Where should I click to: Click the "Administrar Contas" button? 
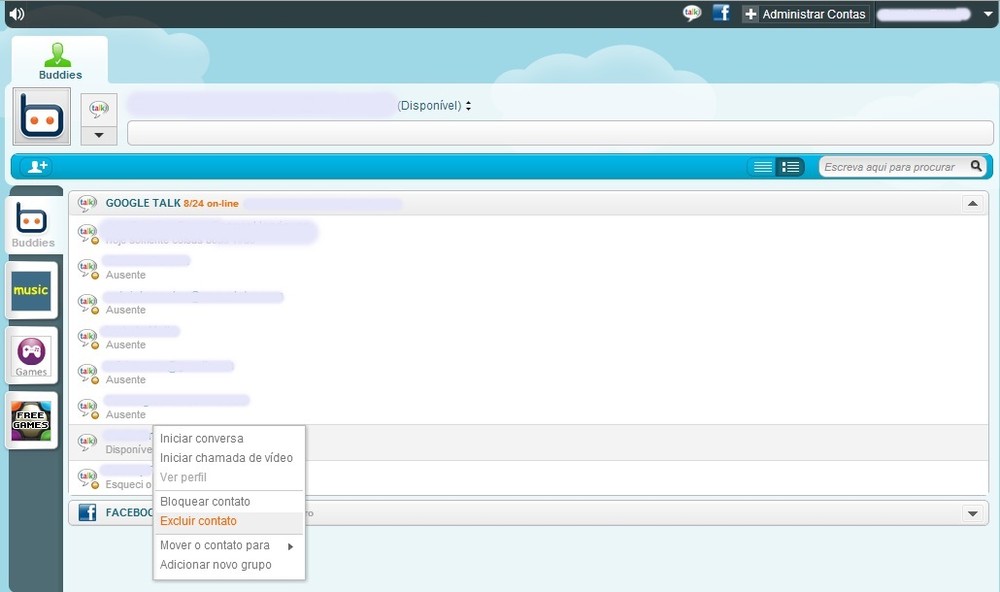click(806, 13)
